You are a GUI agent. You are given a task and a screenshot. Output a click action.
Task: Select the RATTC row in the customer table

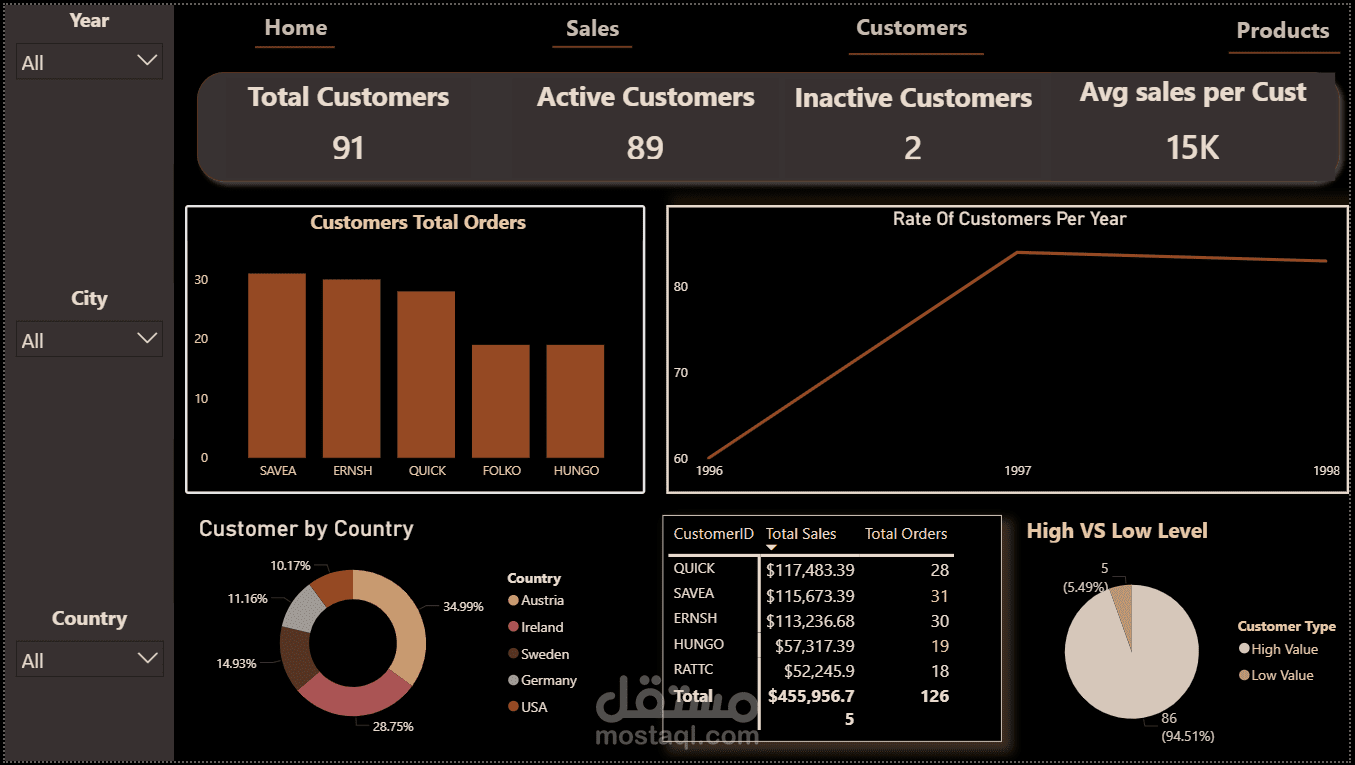click(x=811, y=670)
